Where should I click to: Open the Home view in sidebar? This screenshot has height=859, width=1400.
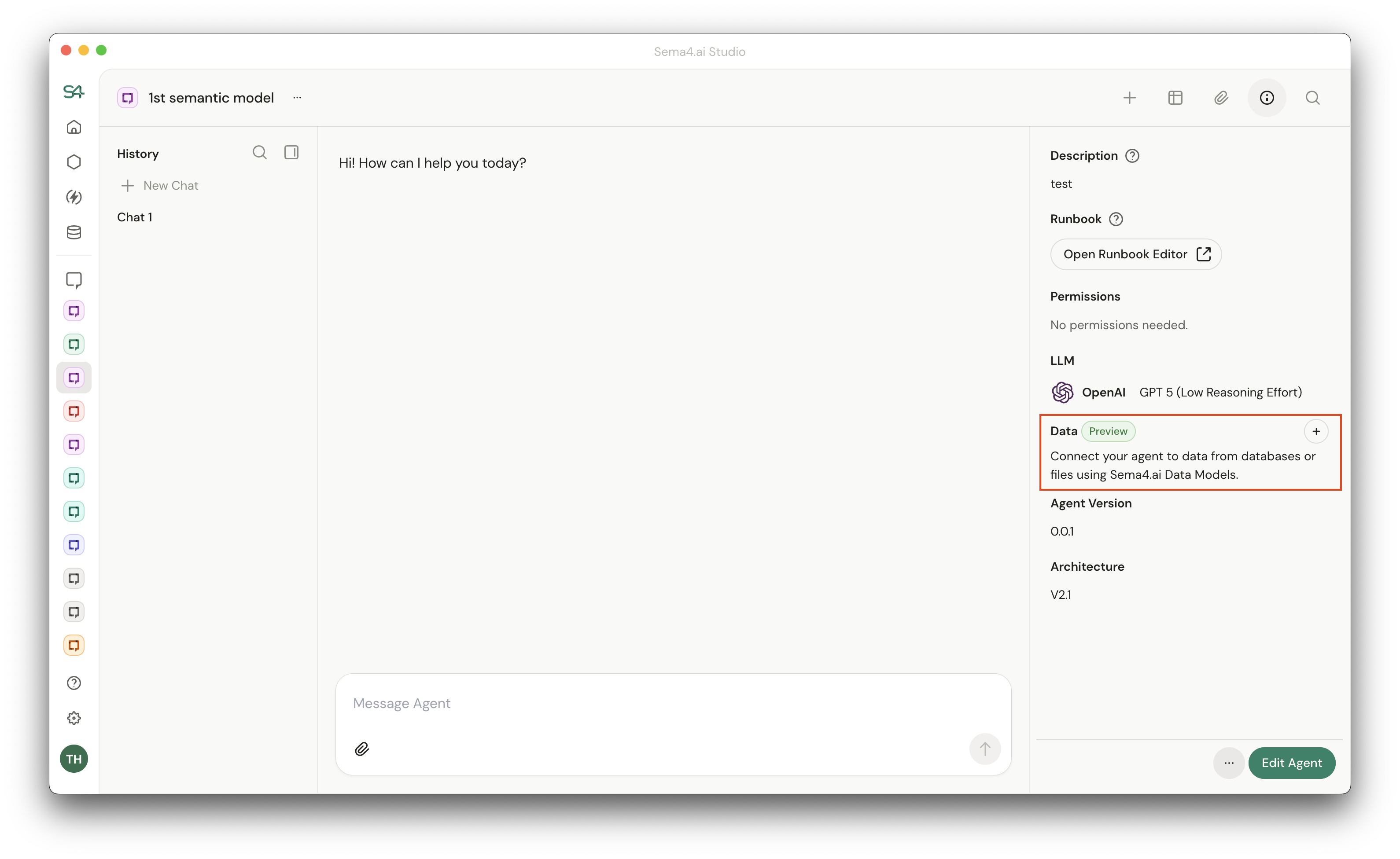pos(74,127)
